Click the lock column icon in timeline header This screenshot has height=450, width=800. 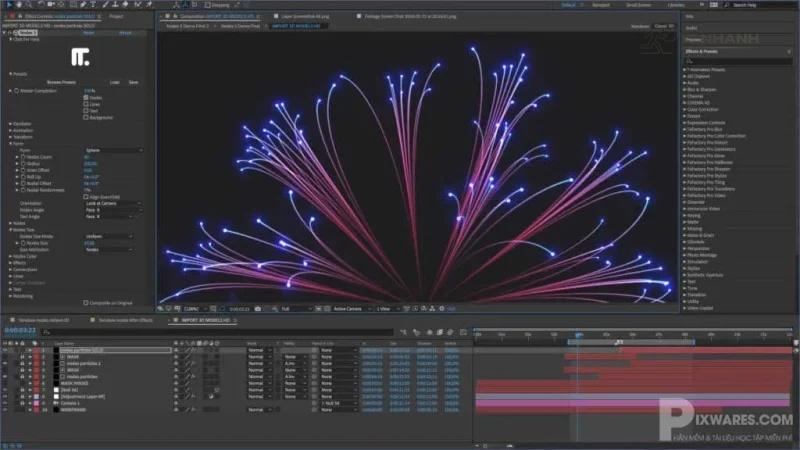pos(22,343)
